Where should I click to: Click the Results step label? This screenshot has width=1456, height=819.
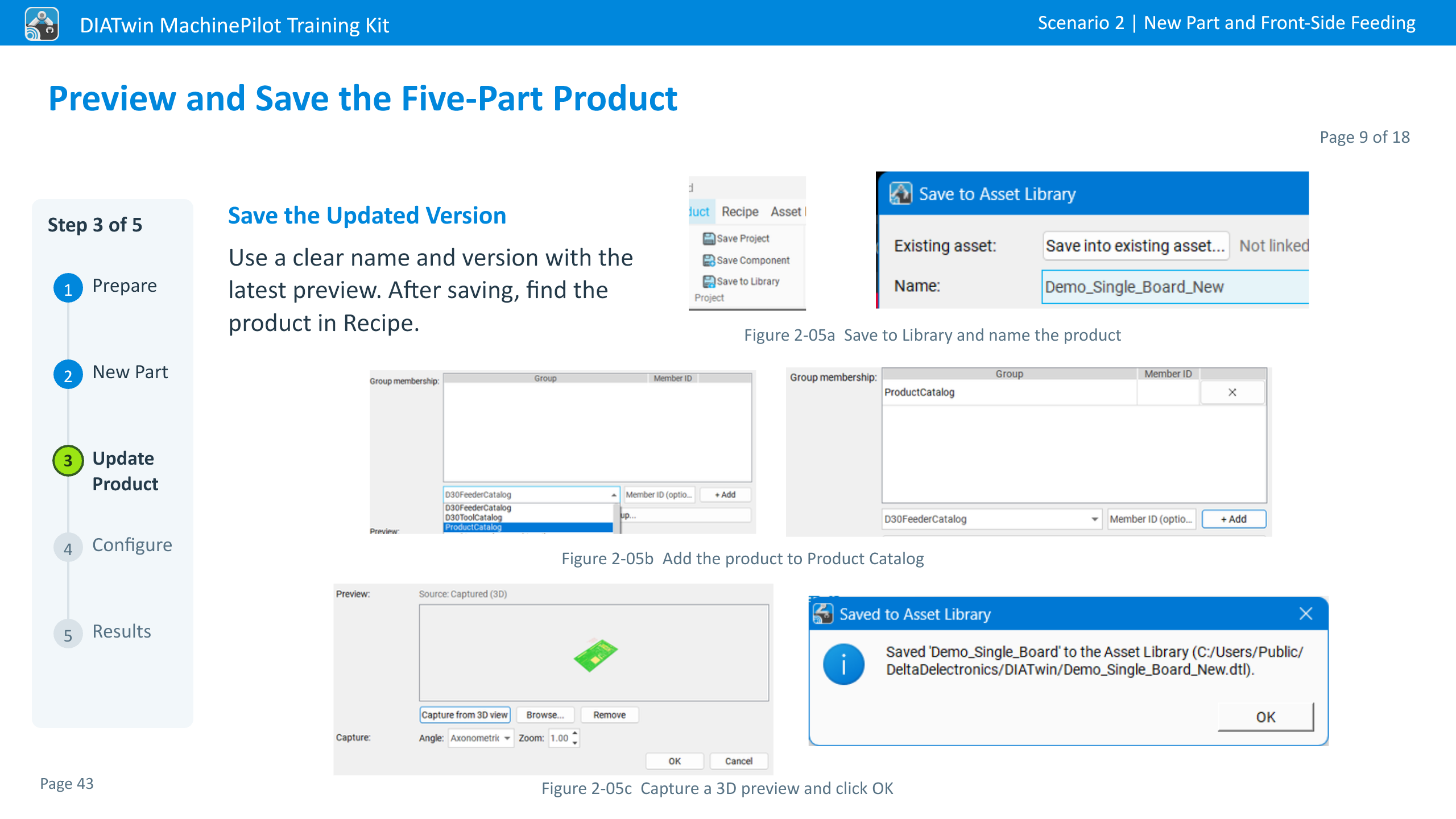pos(122,631)
